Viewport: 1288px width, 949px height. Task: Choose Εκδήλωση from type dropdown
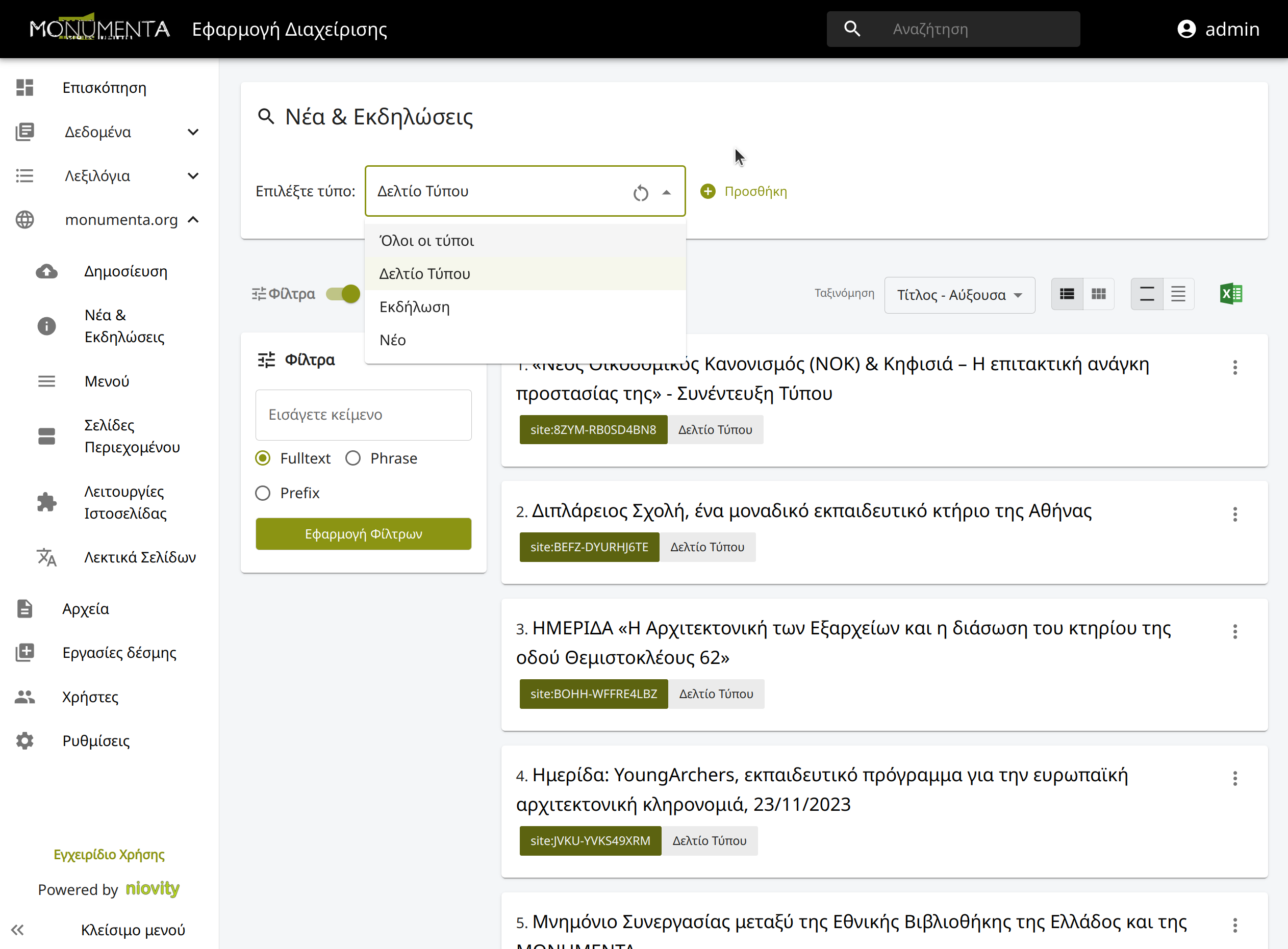click(x=525, y=307)
